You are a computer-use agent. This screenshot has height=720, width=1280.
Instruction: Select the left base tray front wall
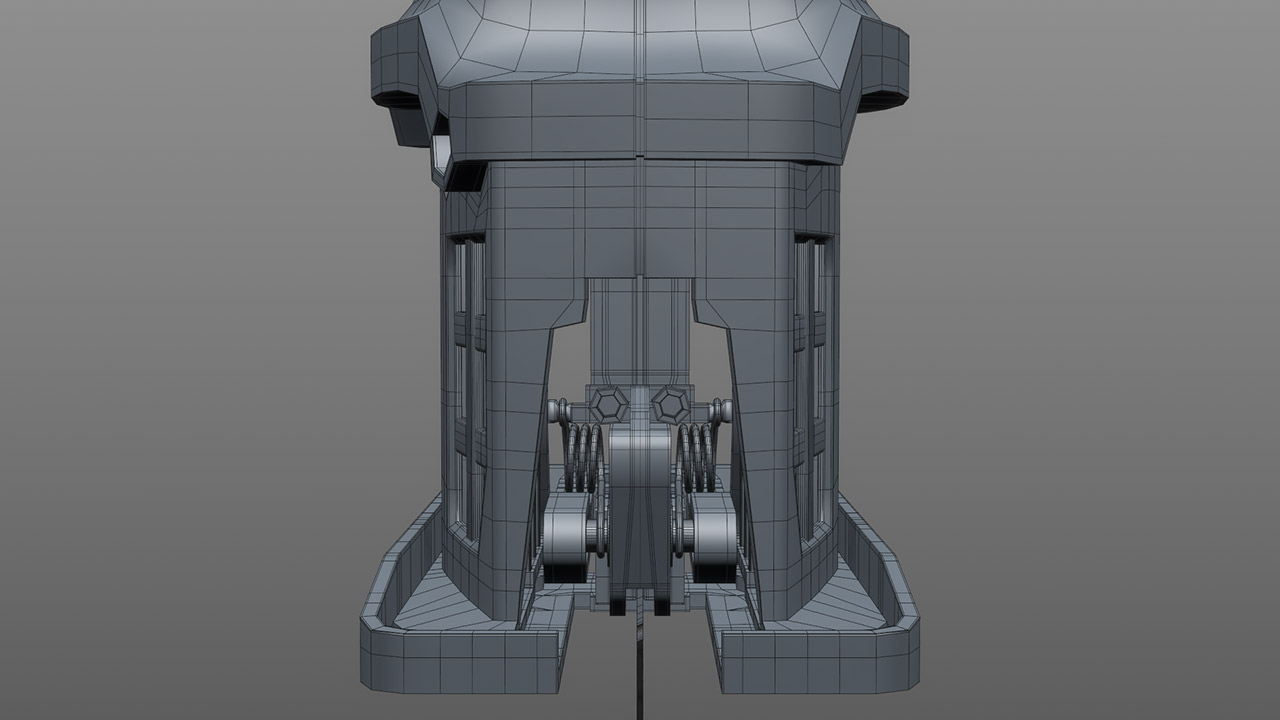coord(460,660)
